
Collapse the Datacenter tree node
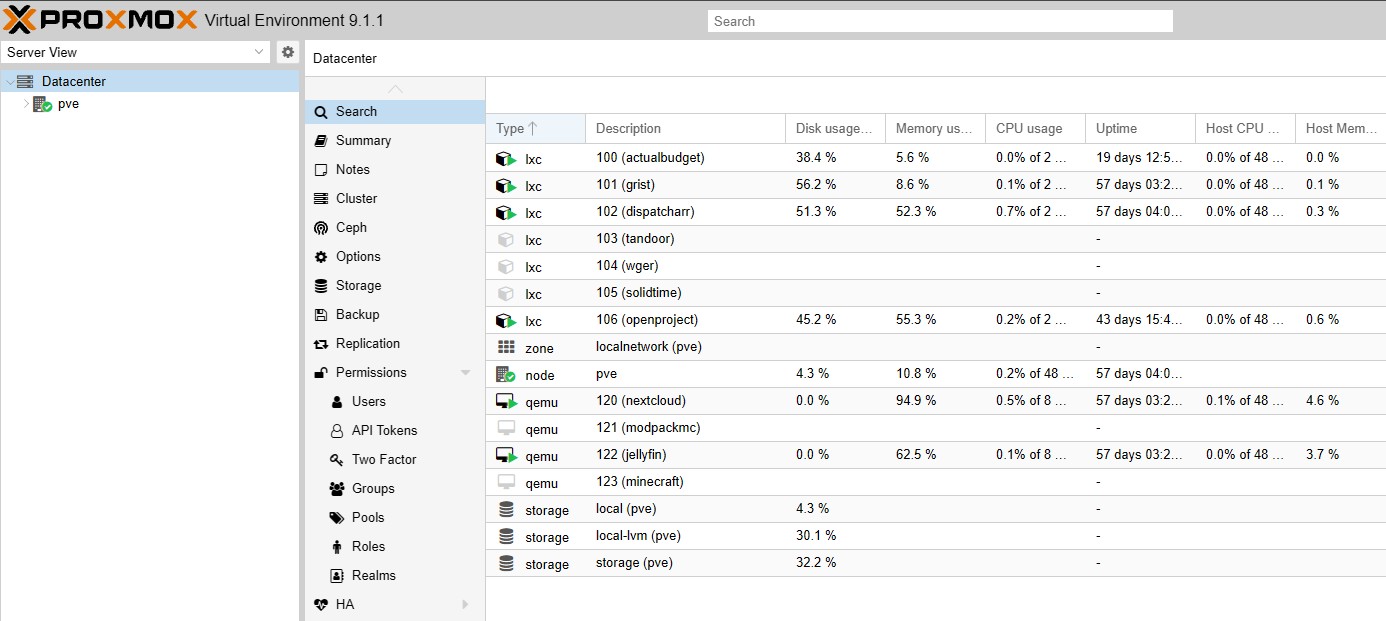tap(10, 82)
